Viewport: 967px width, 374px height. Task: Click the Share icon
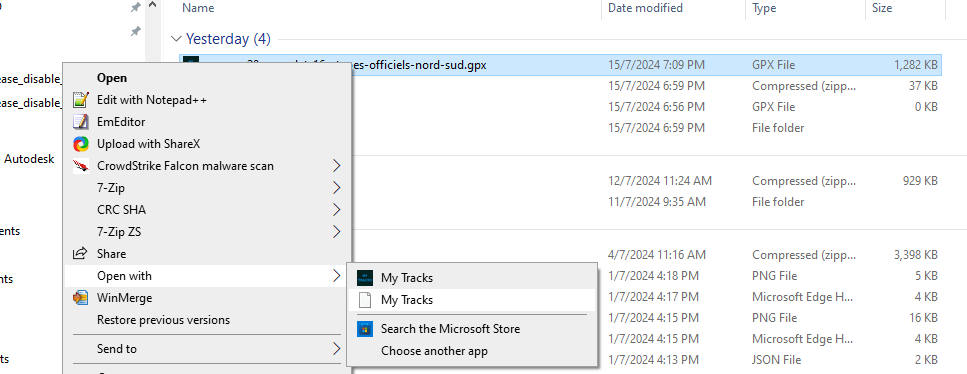[81, 254]
